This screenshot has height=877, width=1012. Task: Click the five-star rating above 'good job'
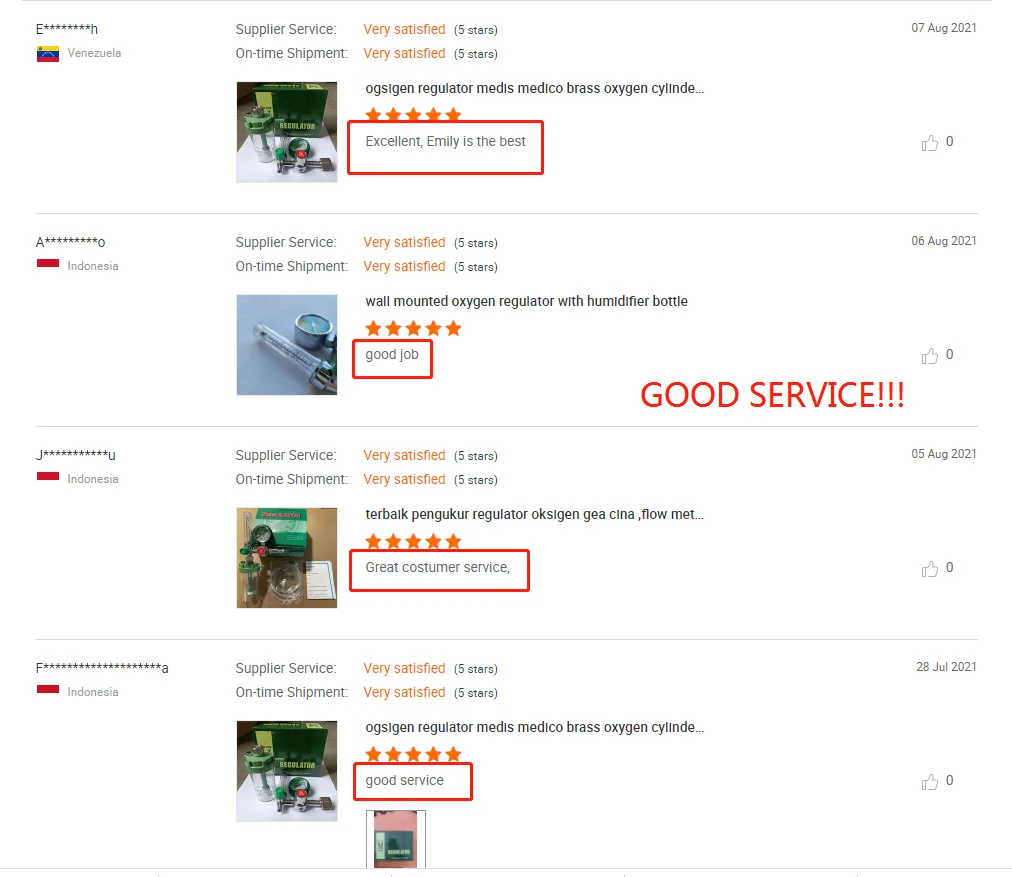click(413, 328)
